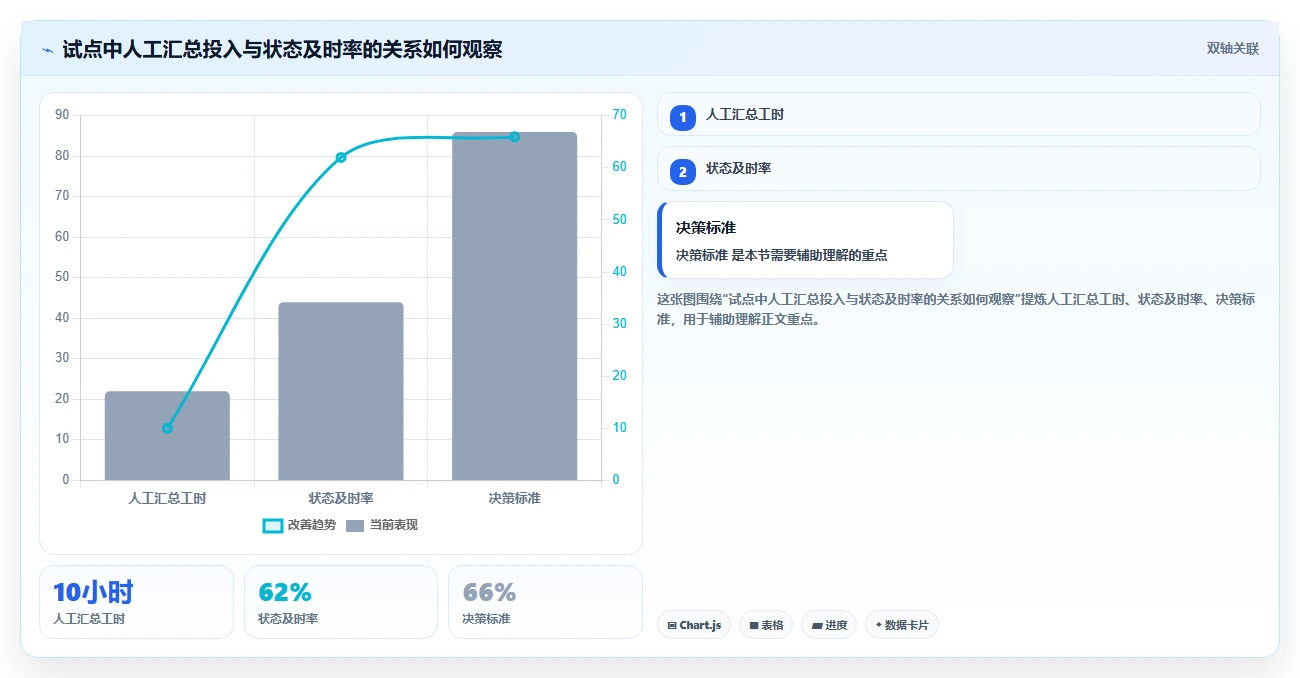Open the 状态及时率 list row
Screen dimensions: 1300x678
pos(958,168)
